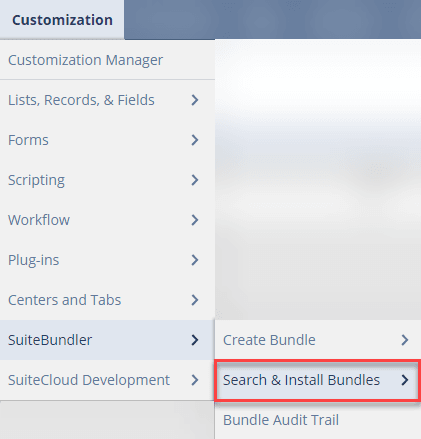Viewport: 421px width, 439px height.
Task: Expand the Create Bundle chevron
Action: tap(405, 340)
